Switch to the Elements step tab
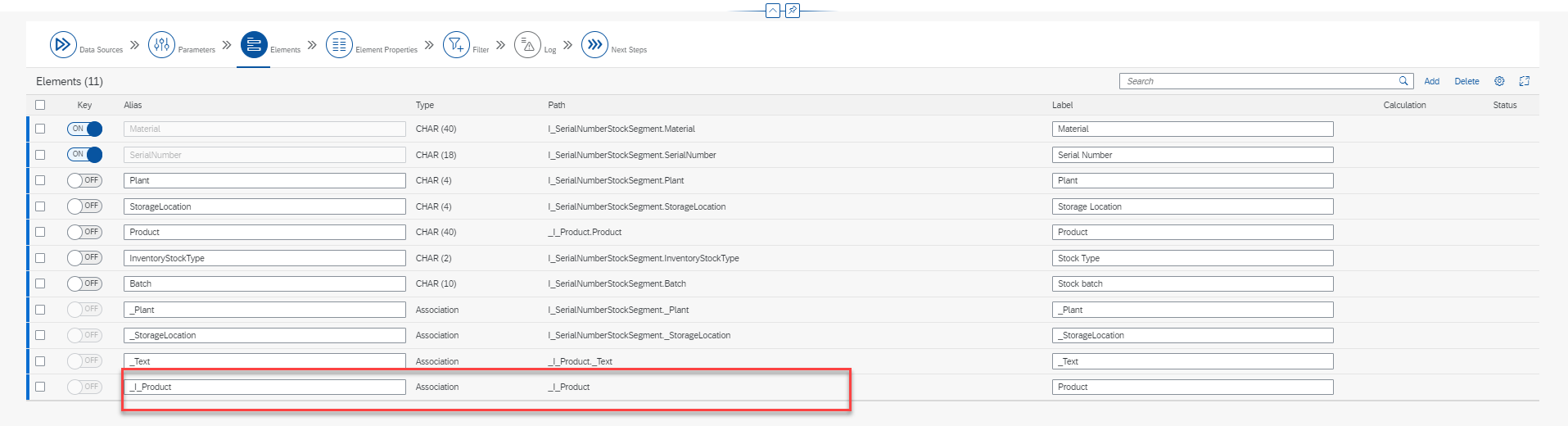 click(x=254, y=44)
